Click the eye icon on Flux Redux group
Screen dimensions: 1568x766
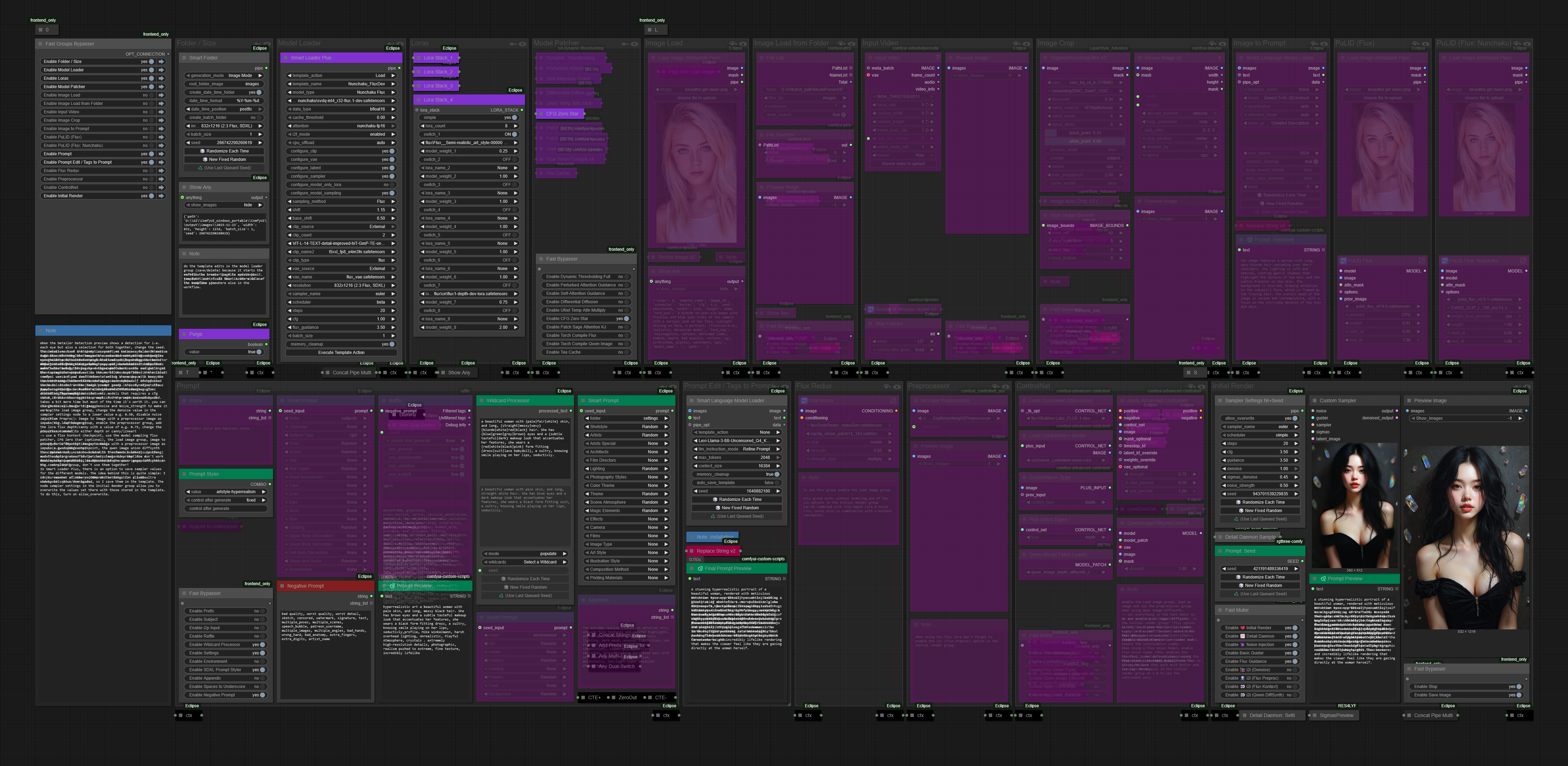tap(897, 386)
